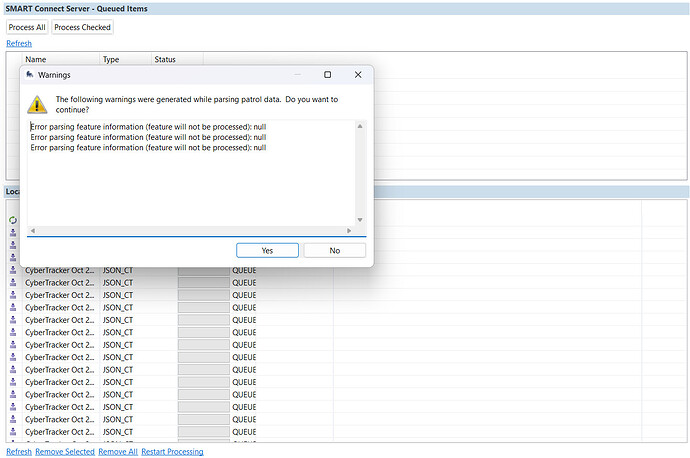Click the top Refresh link under Process All
The image size is (690, 458).
[x=19, y=44]
